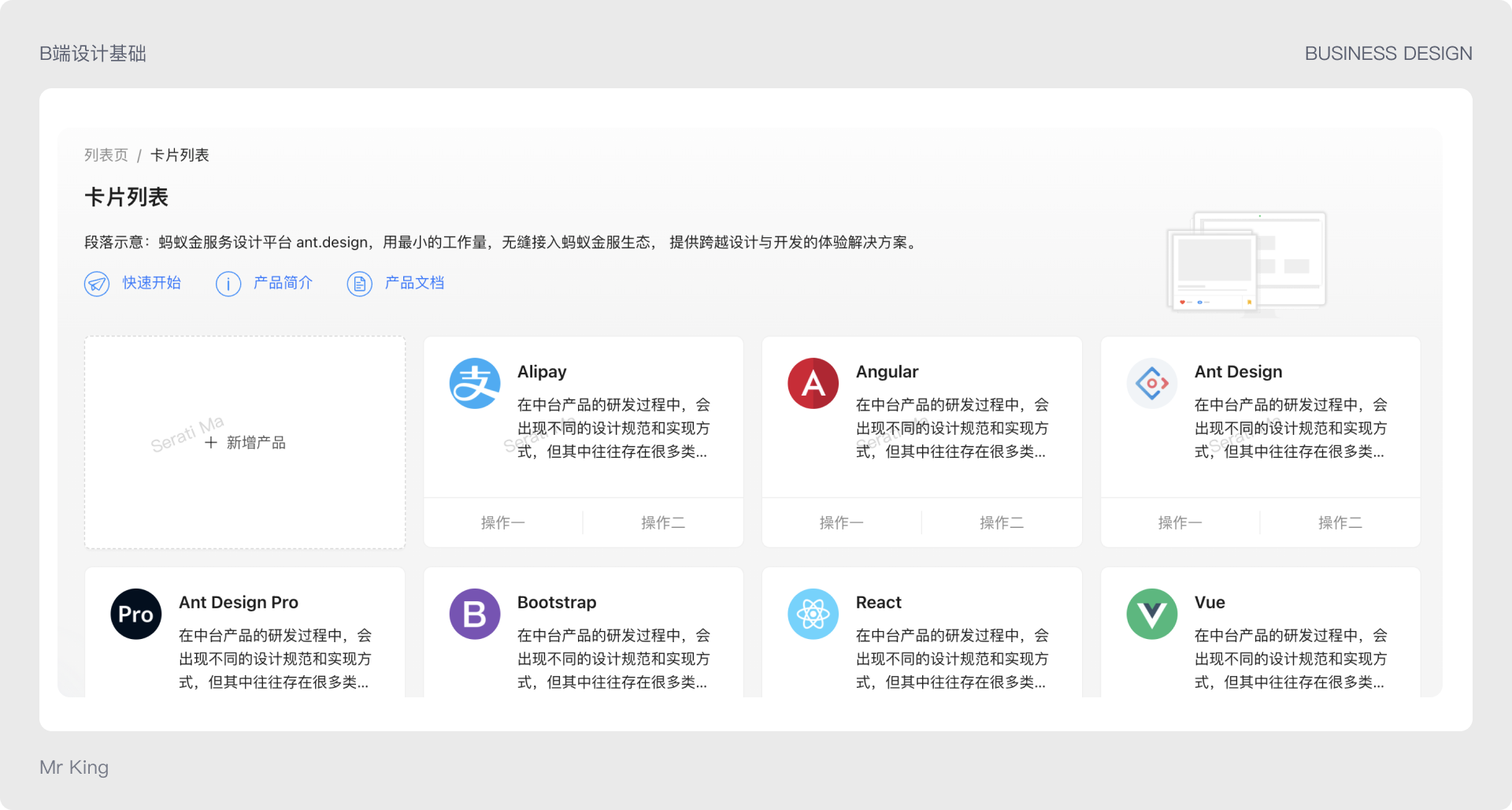The height and width of the screenshot is (810, 1512).
Task: Open the 快速开始 link
Action: click(x=151, y=284)
